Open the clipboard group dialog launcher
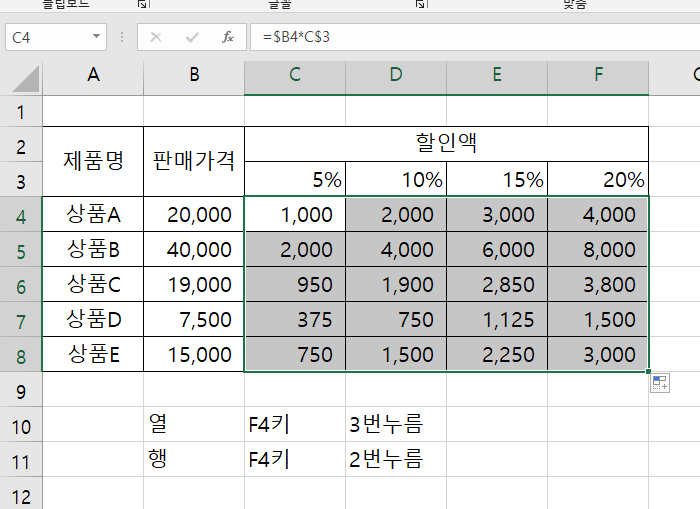Image resolution: width=700 pixels, height=509 pixels. point(143,4)
